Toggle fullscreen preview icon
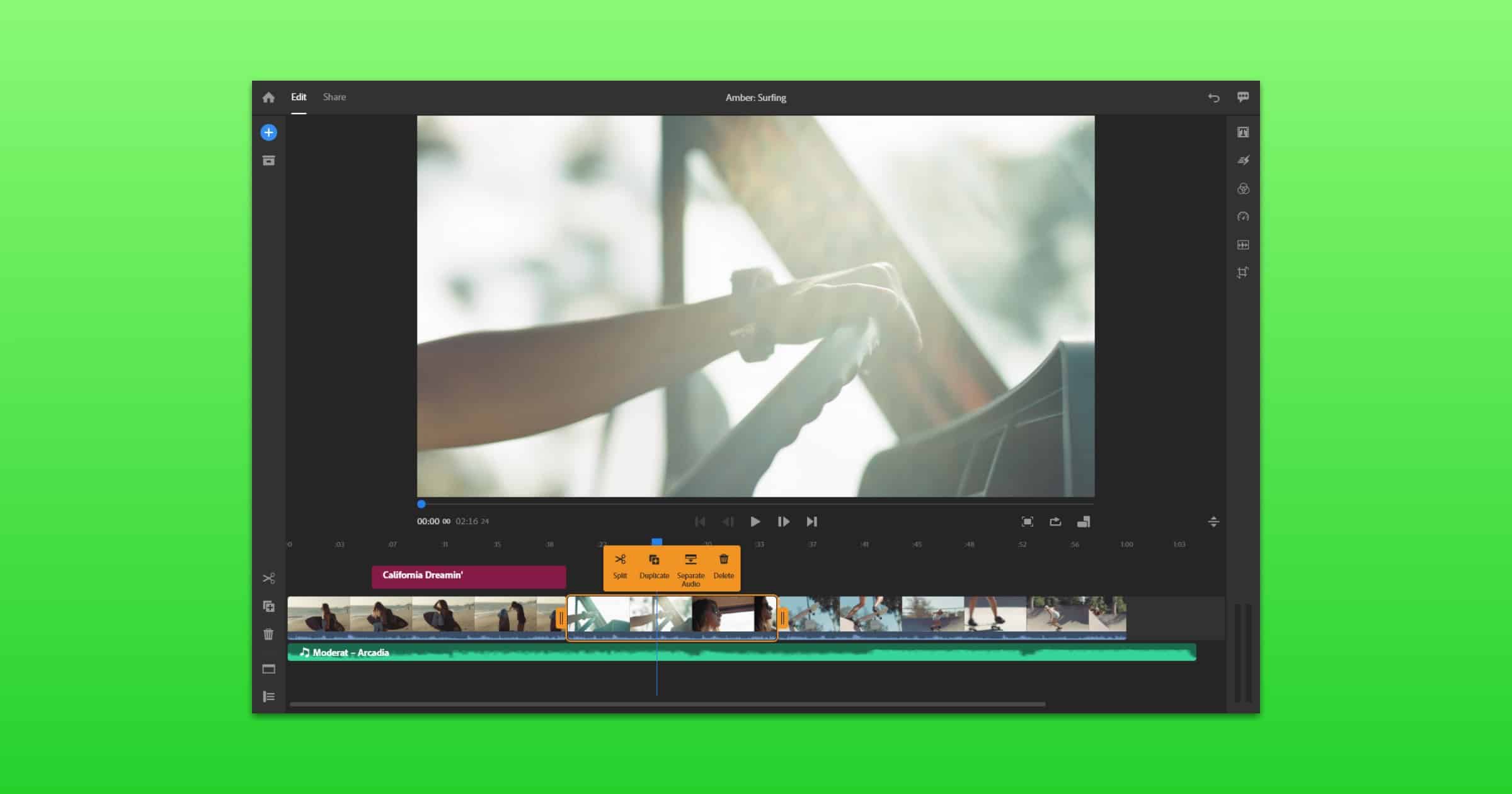The image size is (1512, 794). (x=1027, y=522)
